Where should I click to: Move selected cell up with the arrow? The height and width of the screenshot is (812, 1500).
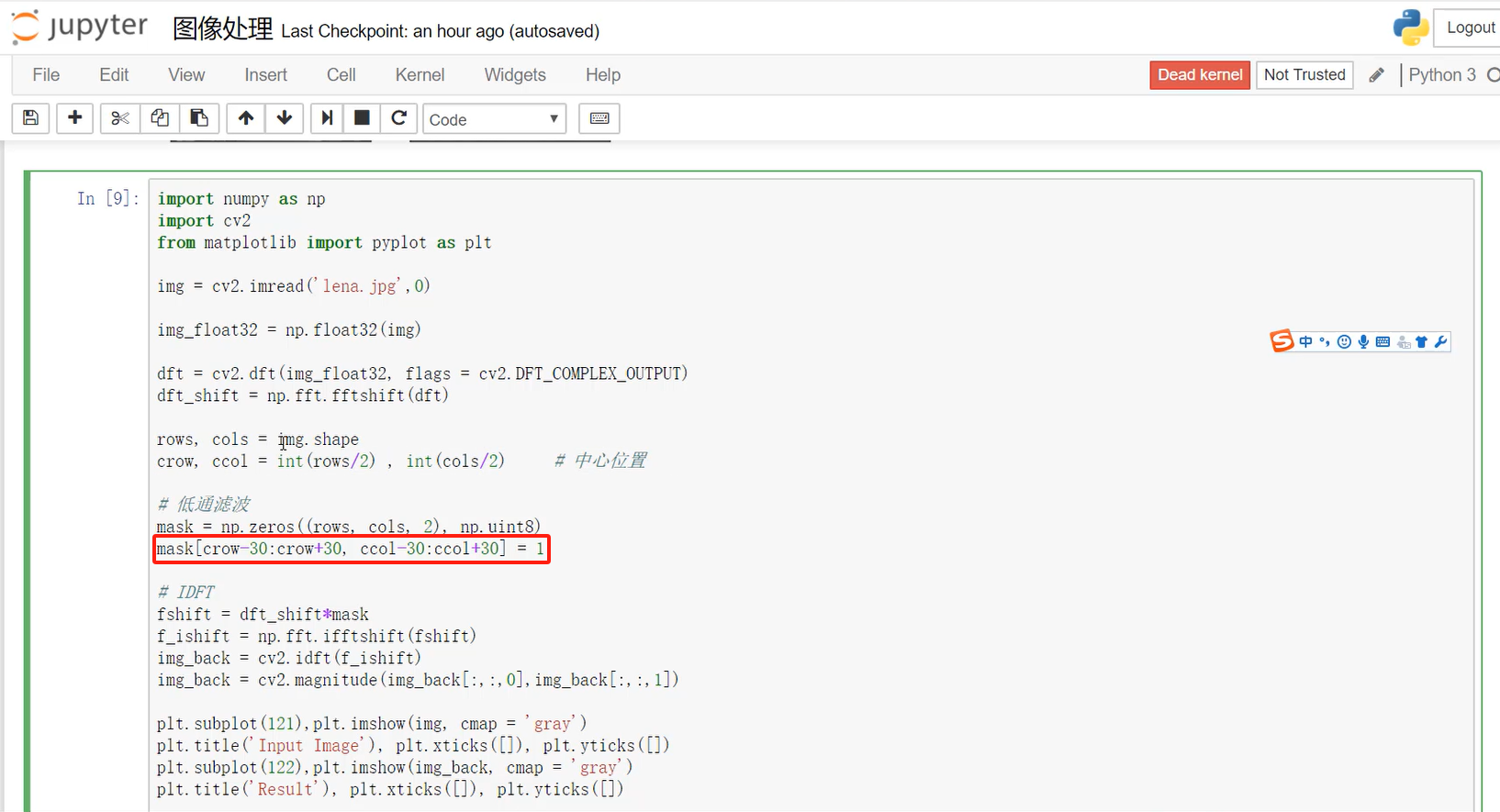pyautogui.click(x=246, y=117)
